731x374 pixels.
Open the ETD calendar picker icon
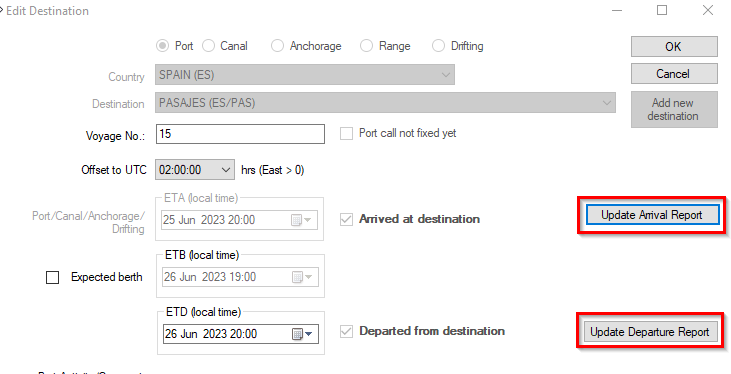pyautogui.click(x=302, y=334)
